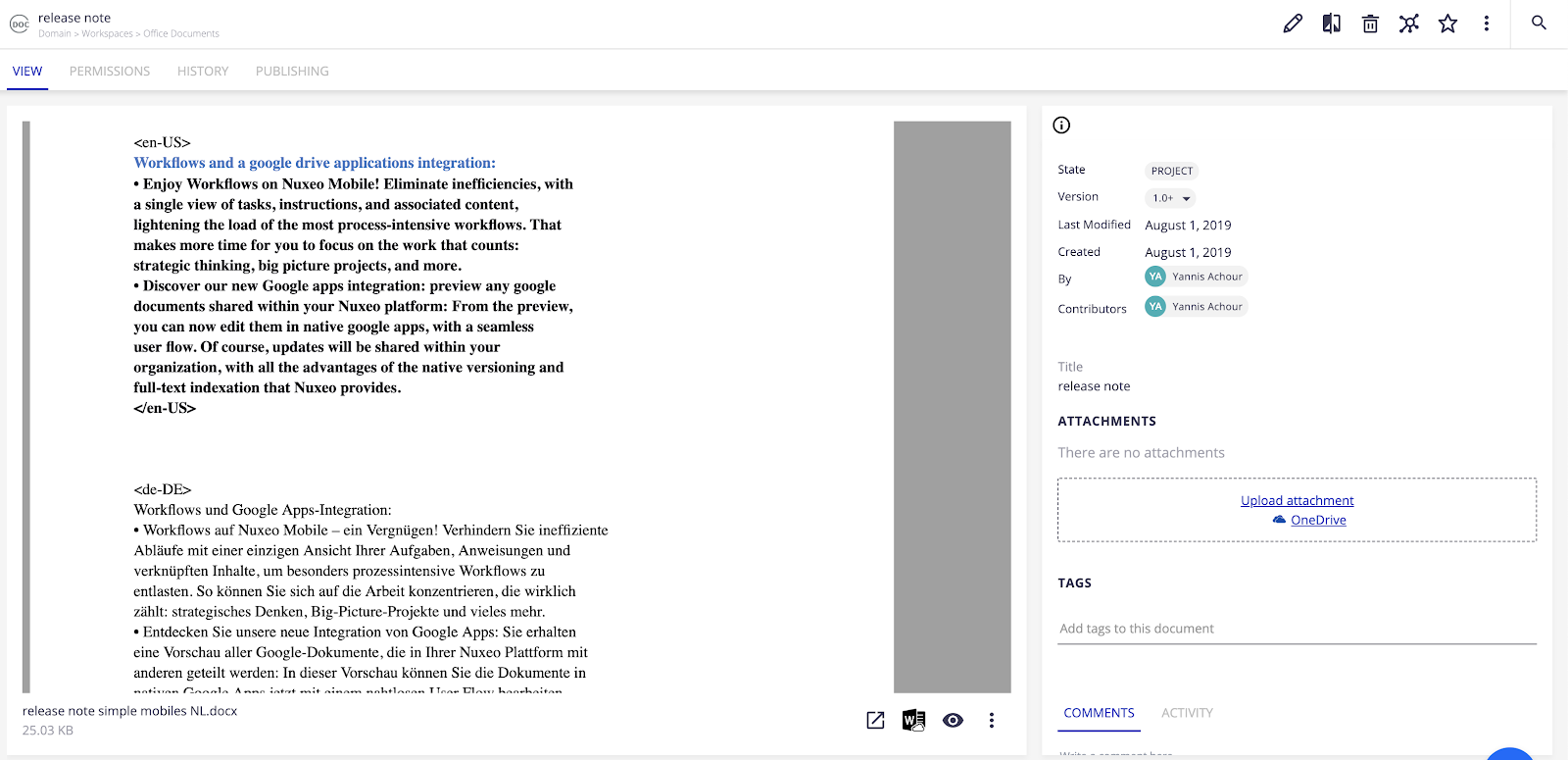Click the Office Documents breadcrumb

181,33
